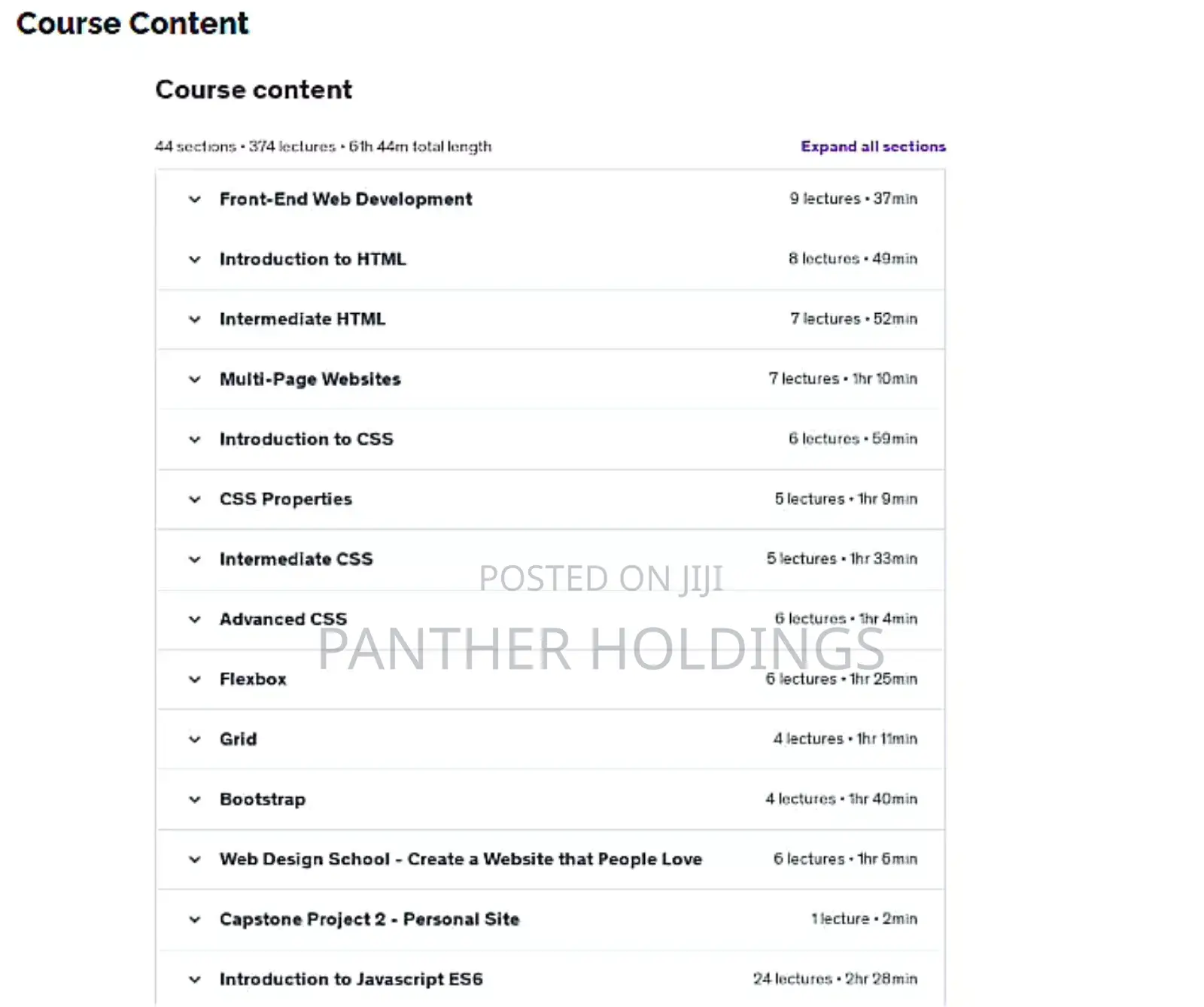Open the Grid section chevron
1204x1007 pixels.
195,739
